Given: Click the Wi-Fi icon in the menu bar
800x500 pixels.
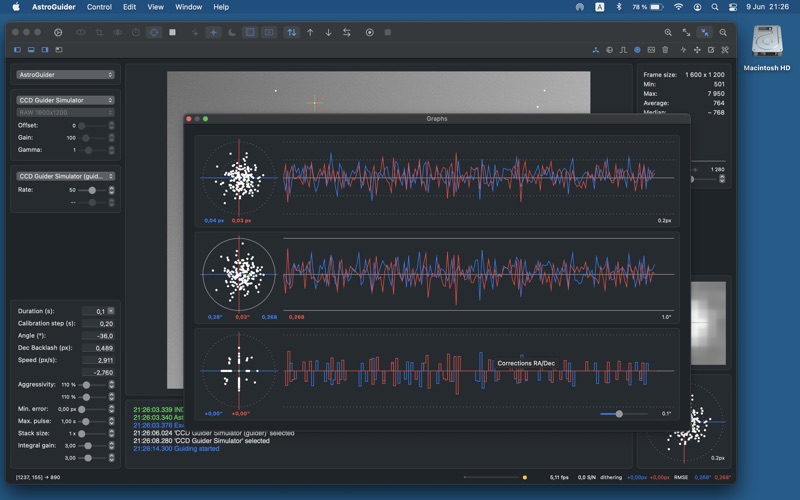Looking at the screenshot, I should tap(678, 7).
